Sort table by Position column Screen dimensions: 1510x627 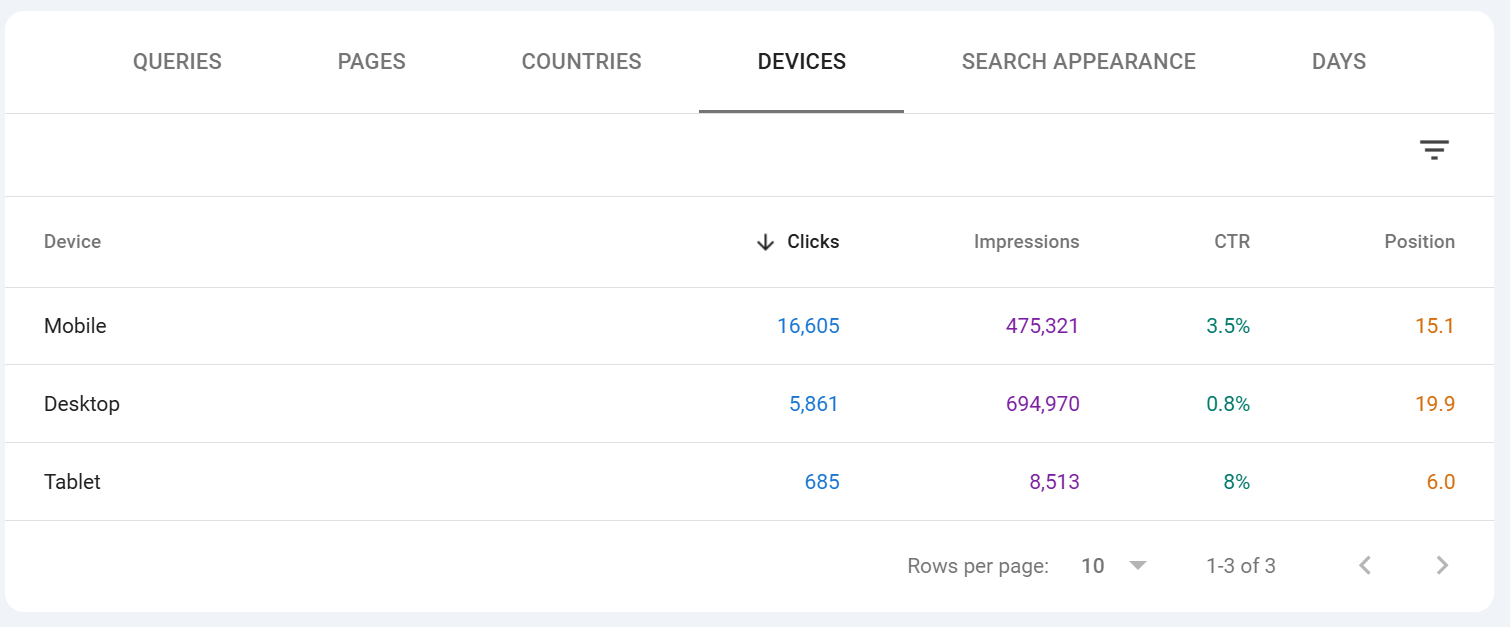click(1419, 242)
